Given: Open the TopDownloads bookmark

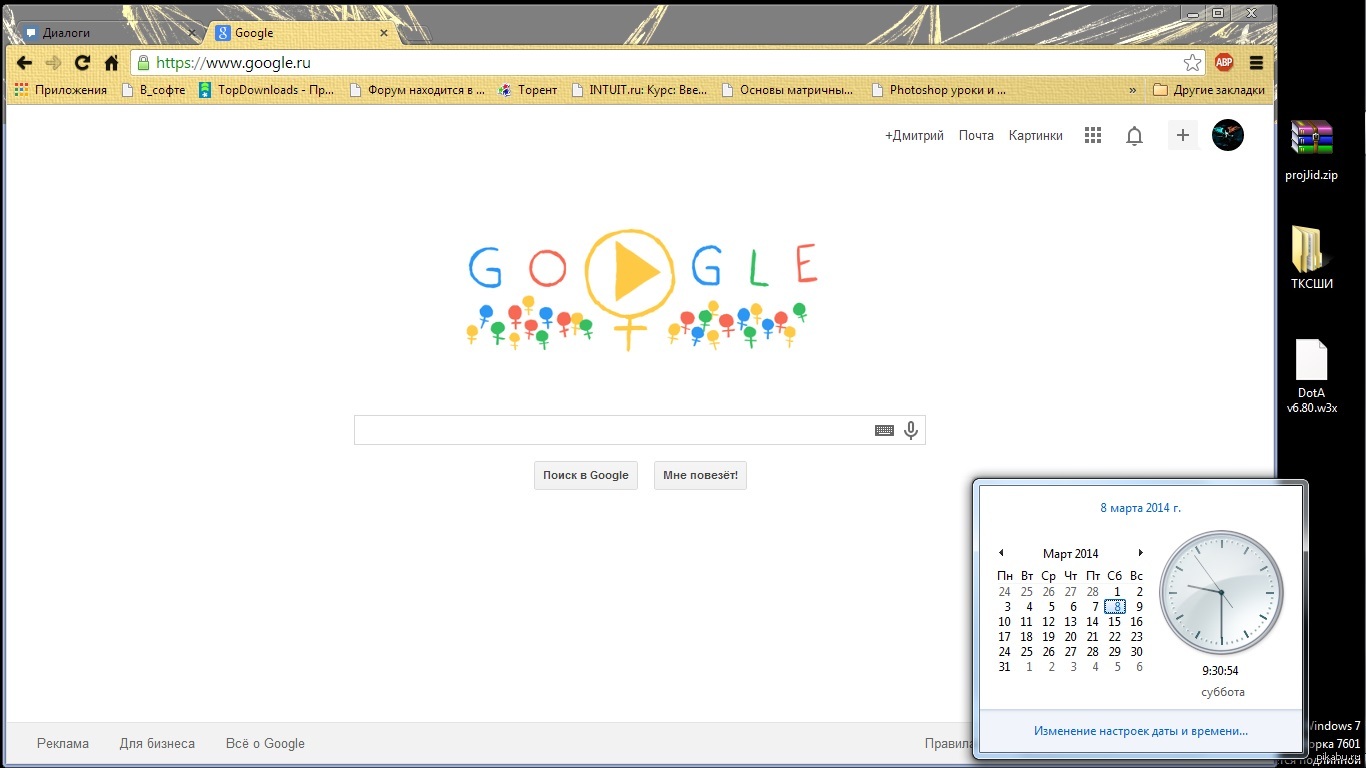Looking at the screenshot, I should pos(266,90).
